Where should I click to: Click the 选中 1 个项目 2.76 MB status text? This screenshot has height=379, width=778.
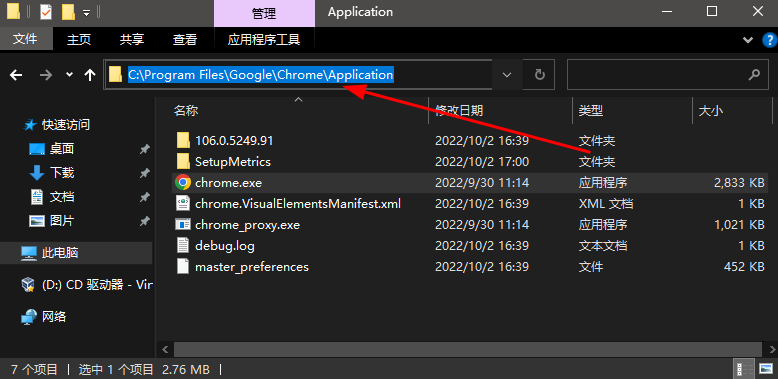tap(144, 370)
